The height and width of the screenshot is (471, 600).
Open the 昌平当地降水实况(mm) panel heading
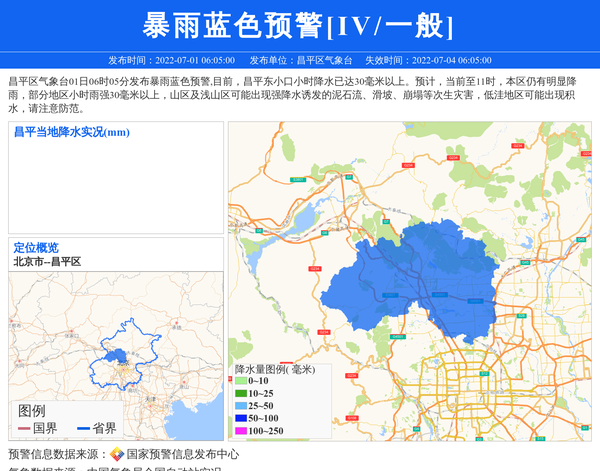coord(71,132)
